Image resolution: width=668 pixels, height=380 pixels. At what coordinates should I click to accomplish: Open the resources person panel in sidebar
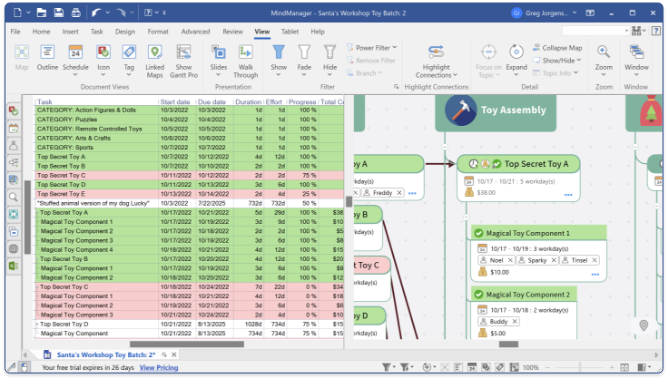click(14, 145)
